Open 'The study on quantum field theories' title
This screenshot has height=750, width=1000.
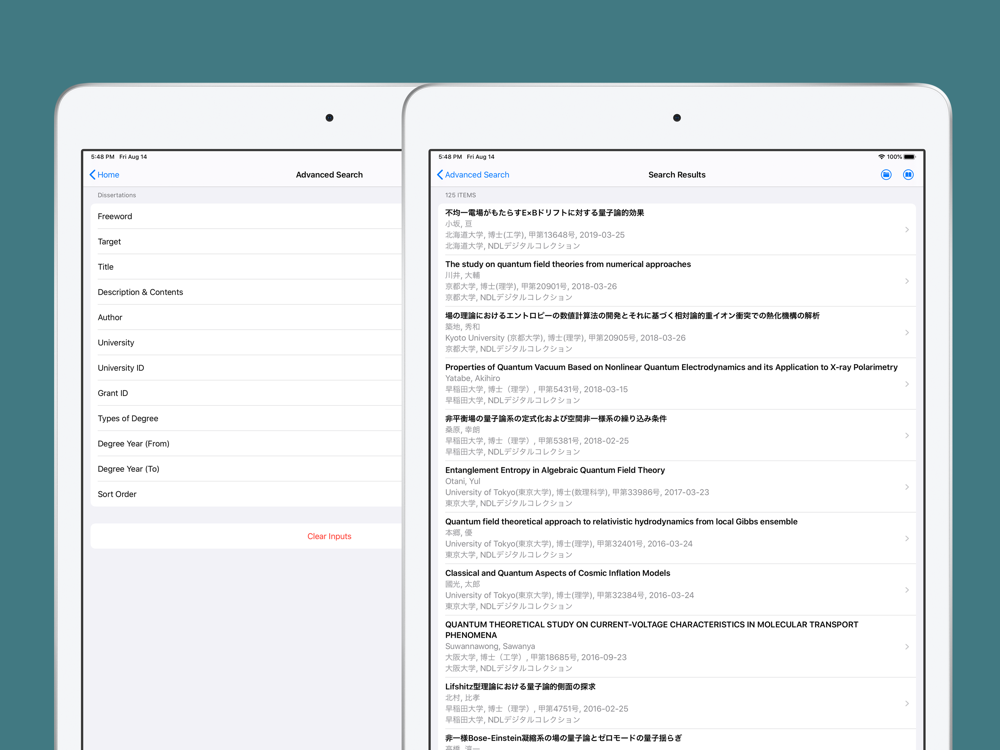point(568,264)
